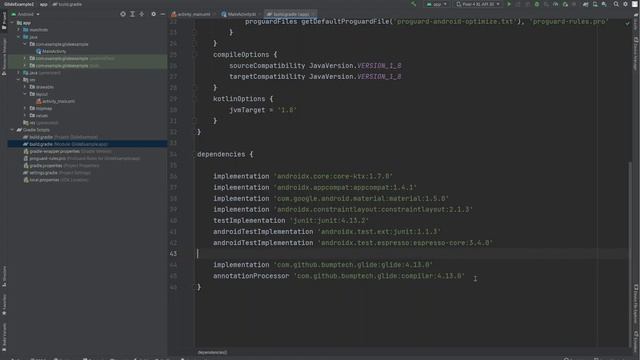
Task: Start debugging with the bug icon
Action: coord(537,4)
